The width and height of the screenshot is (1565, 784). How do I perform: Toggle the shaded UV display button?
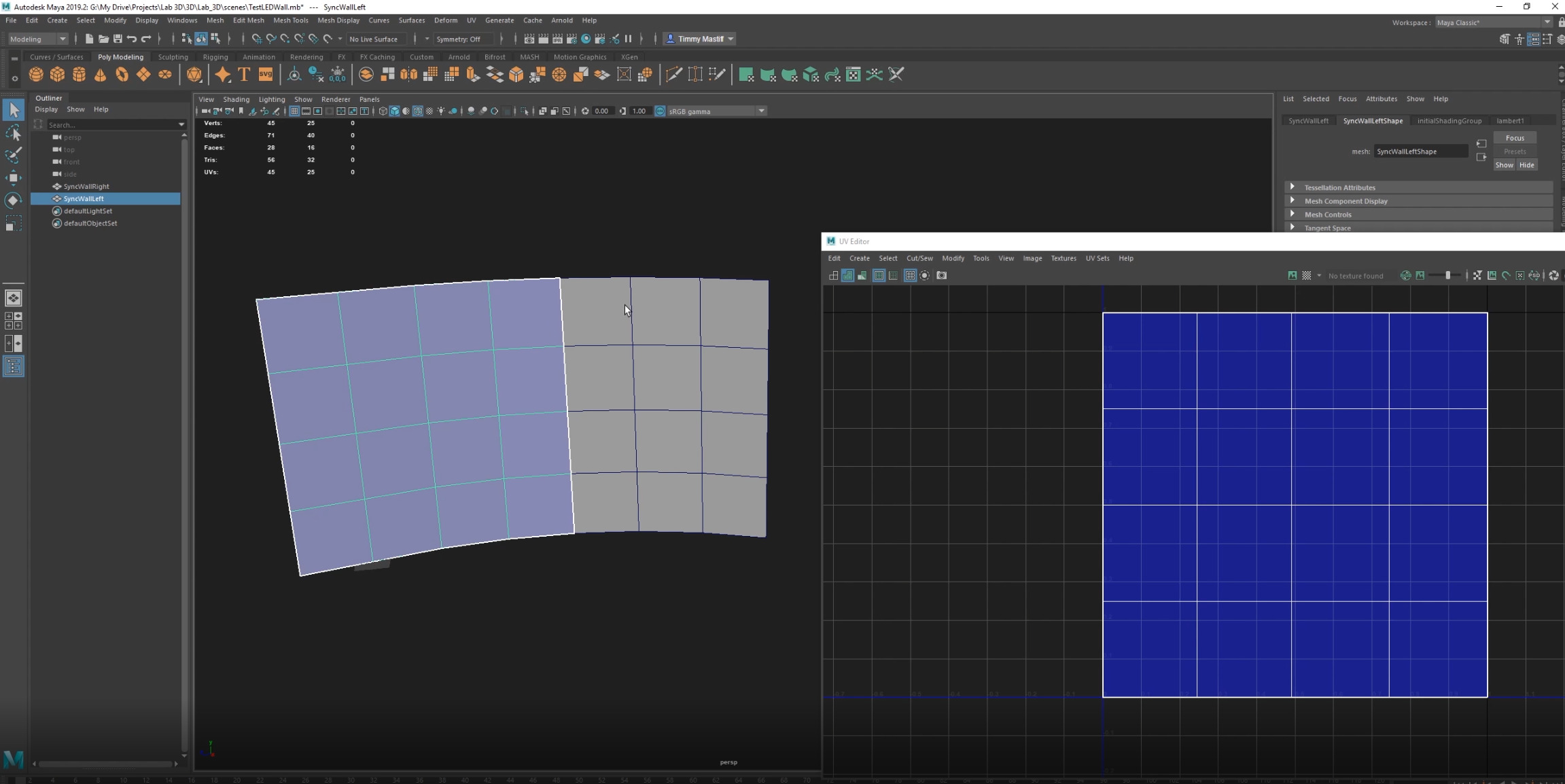[847, 276]
